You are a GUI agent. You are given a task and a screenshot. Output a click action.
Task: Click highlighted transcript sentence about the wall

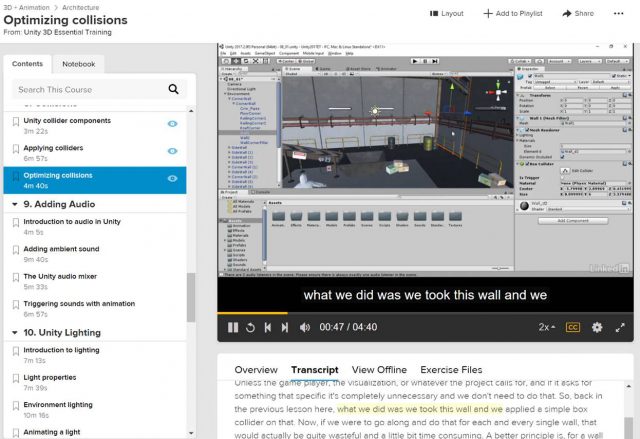[420, 409]
